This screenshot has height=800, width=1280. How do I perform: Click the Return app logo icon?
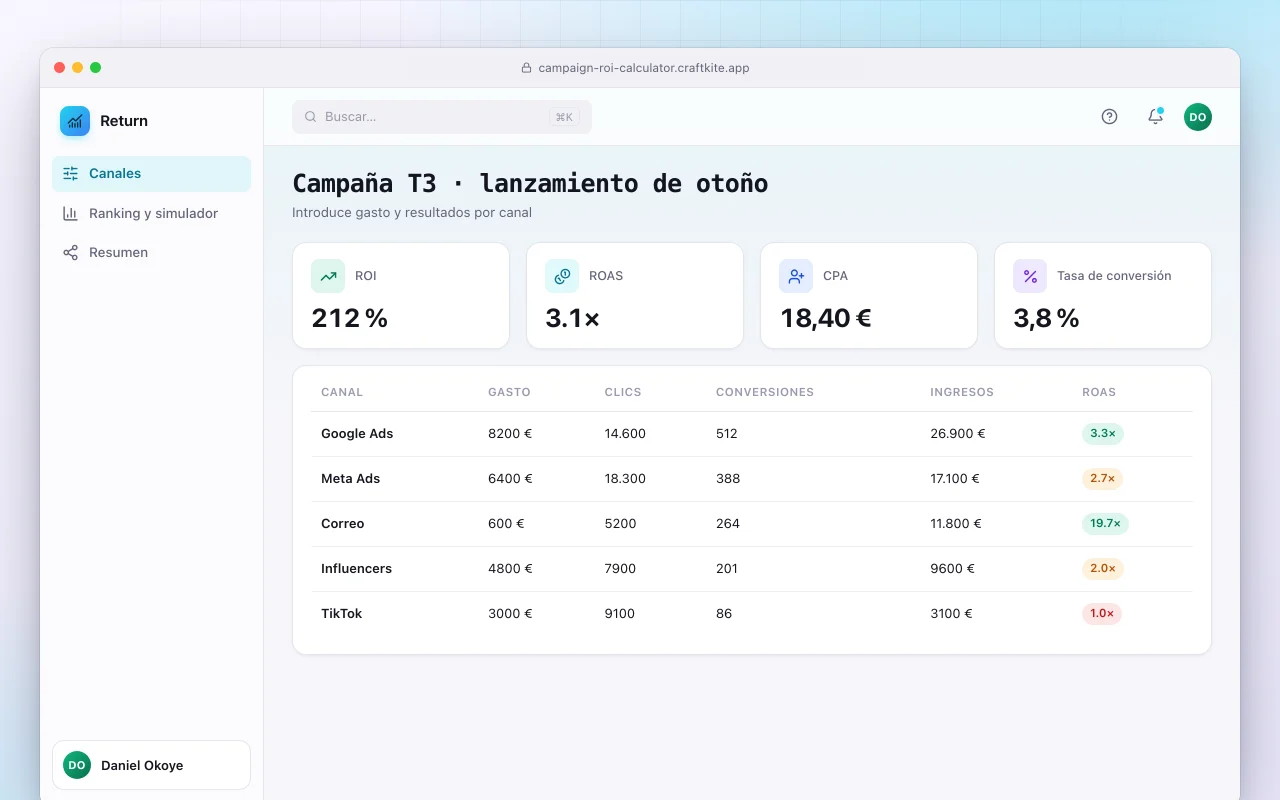75,121
